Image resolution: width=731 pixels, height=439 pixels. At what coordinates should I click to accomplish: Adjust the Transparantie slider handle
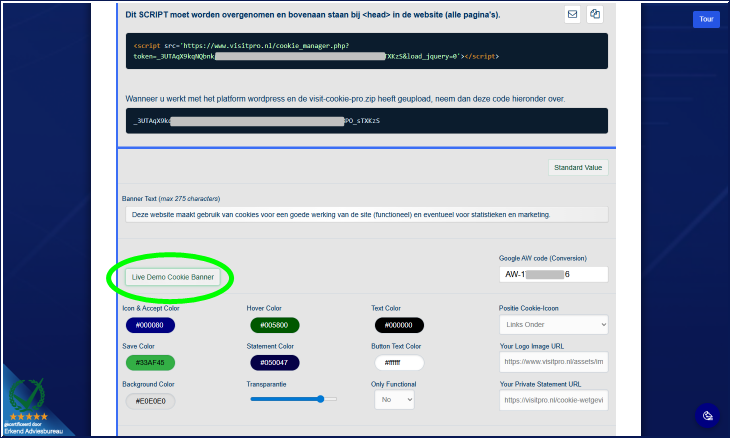pos(321,399)
